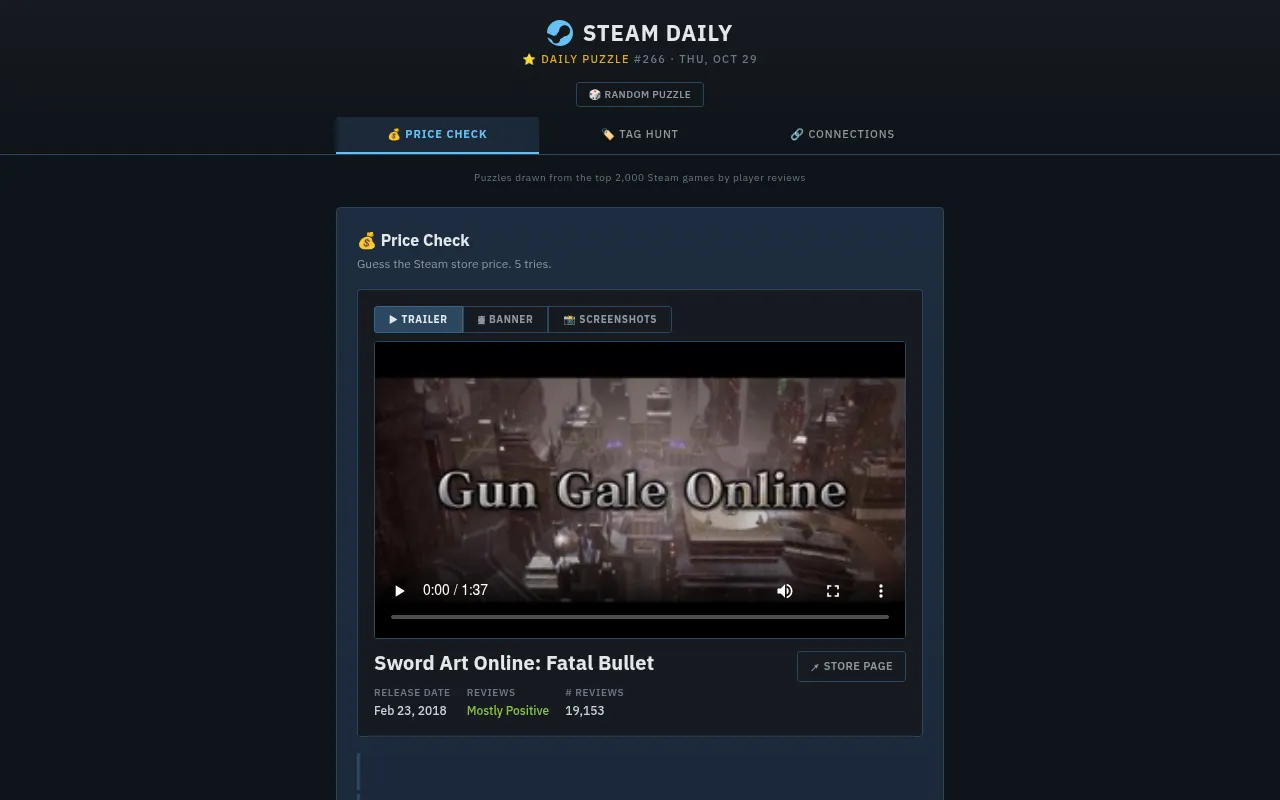Open the Store Page link

pyautogui.click(x=851, y=667)
